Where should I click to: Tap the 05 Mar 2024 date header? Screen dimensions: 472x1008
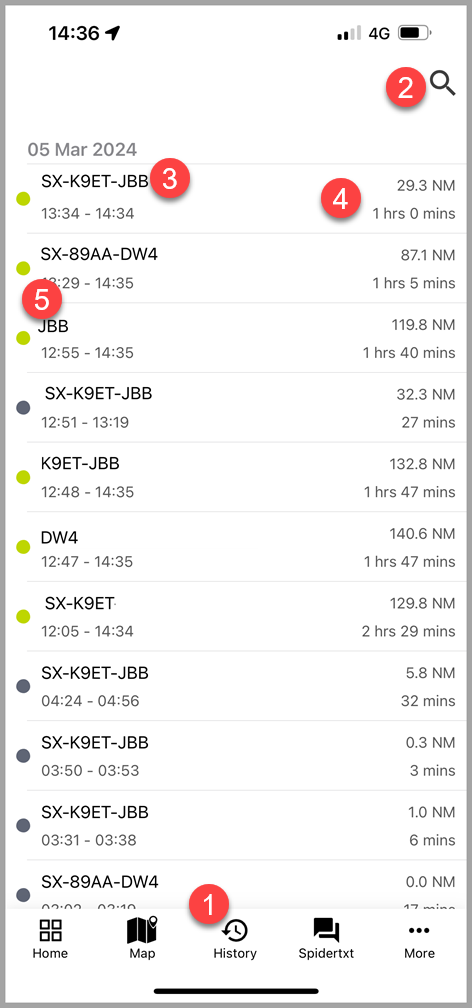point(82,150)
